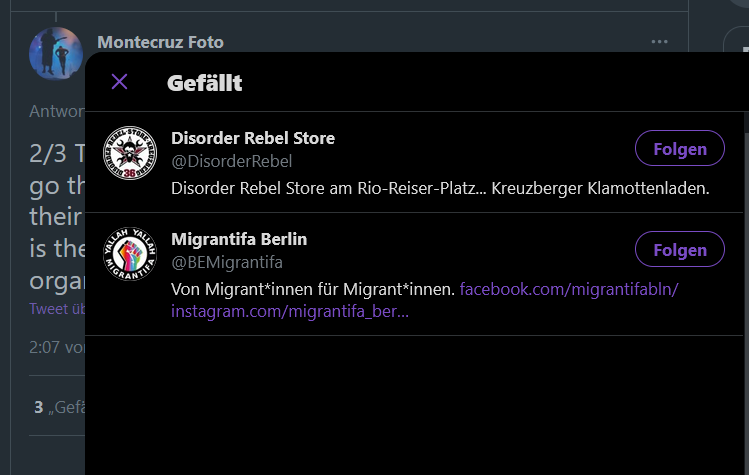
Task: Open the 'Tweet üb' translate link
Action: 57,309
